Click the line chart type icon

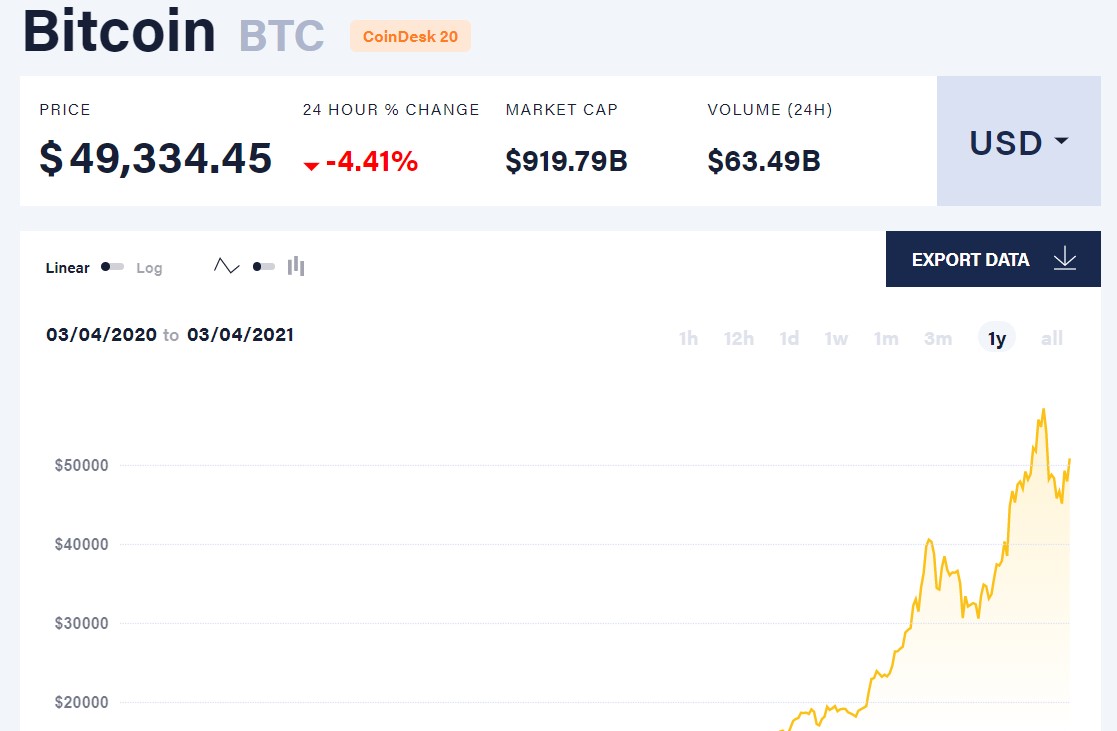coord(227,266)
